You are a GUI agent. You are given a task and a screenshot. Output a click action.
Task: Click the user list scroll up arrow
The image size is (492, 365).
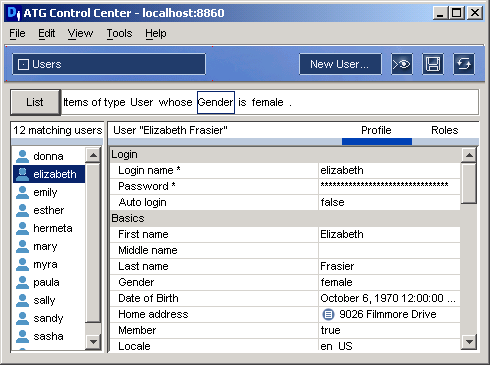(x=93, y=155)
